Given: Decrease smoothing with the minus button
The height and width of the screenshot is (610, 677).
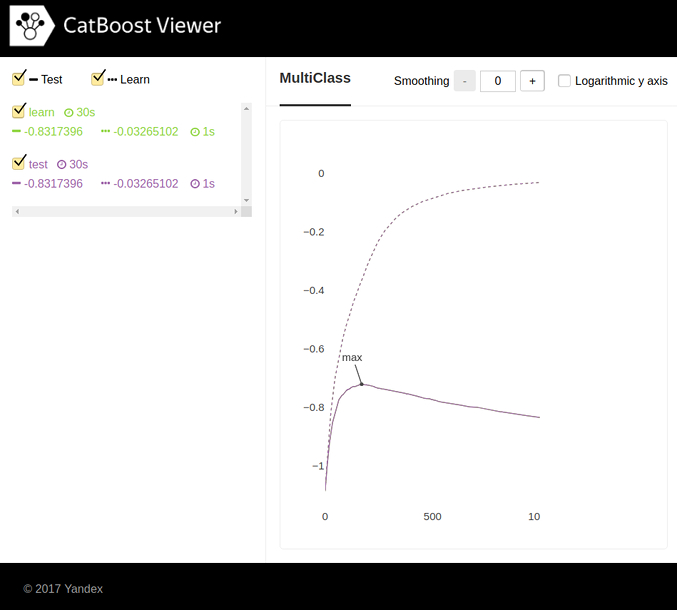Looking at the screenshot, I should pos(465,81).
